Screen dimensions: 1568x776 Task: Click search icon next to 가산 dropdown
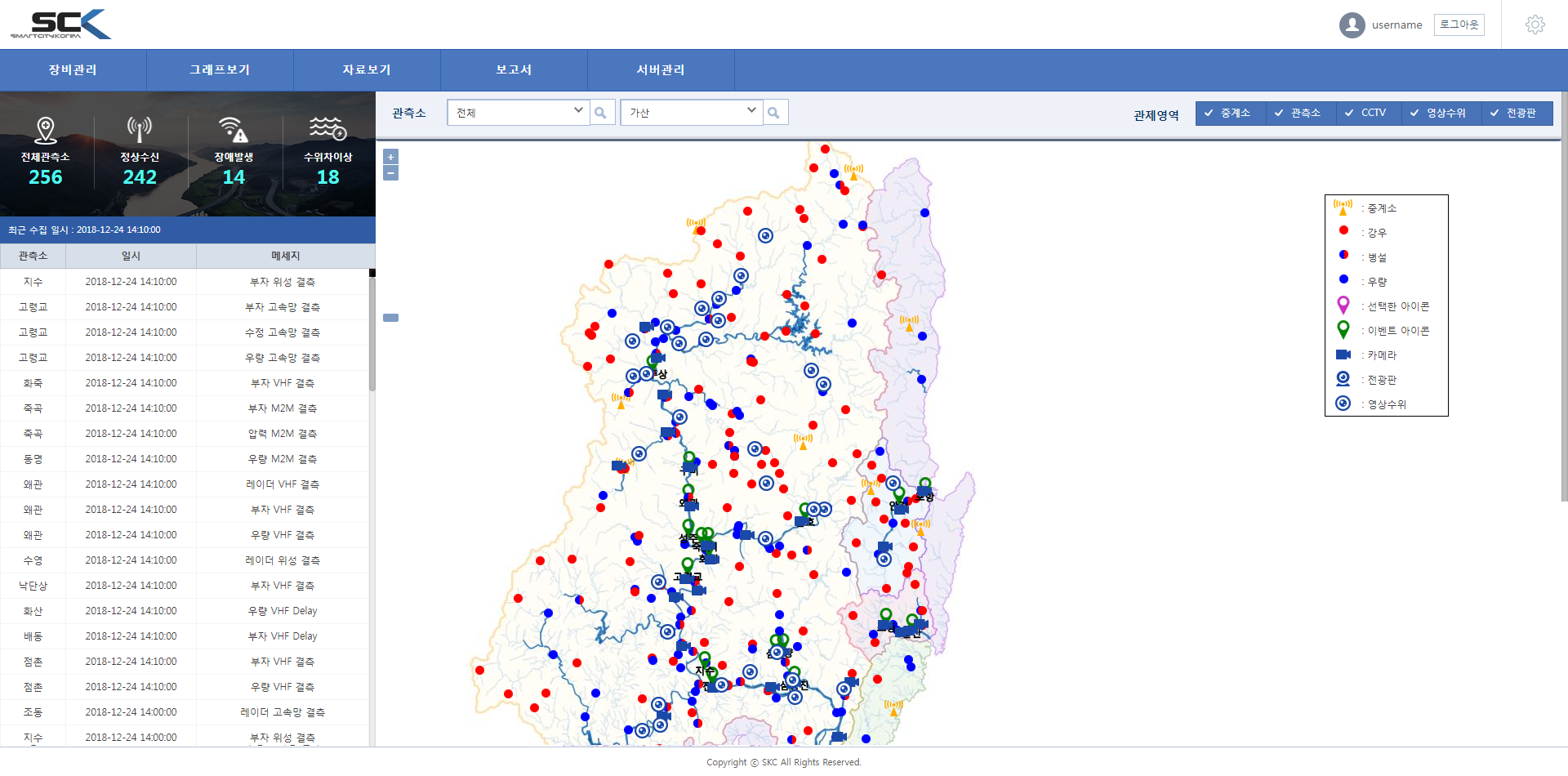coord(773,113)
